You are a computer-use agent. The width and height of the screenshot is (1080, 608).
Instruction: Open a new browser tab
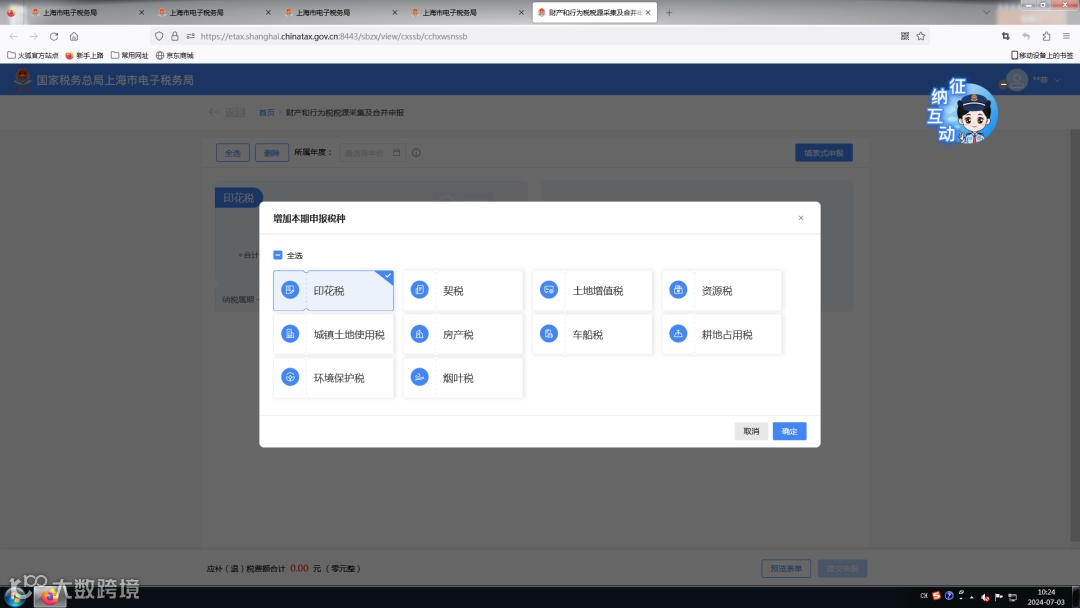(x=669, y=12)
